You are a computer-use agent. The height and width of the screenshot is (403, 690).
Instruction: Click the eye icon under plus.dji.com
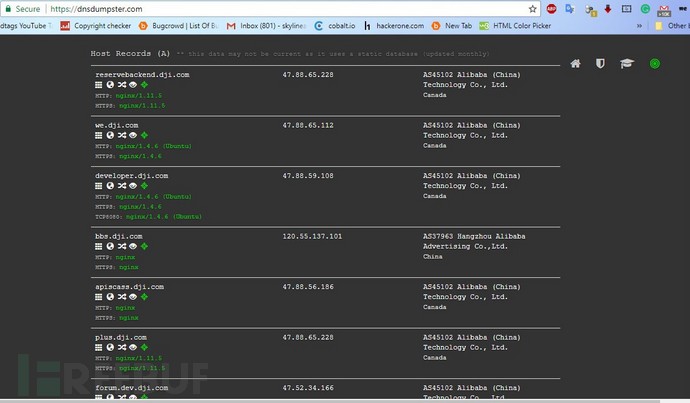(x=133, y=348)
